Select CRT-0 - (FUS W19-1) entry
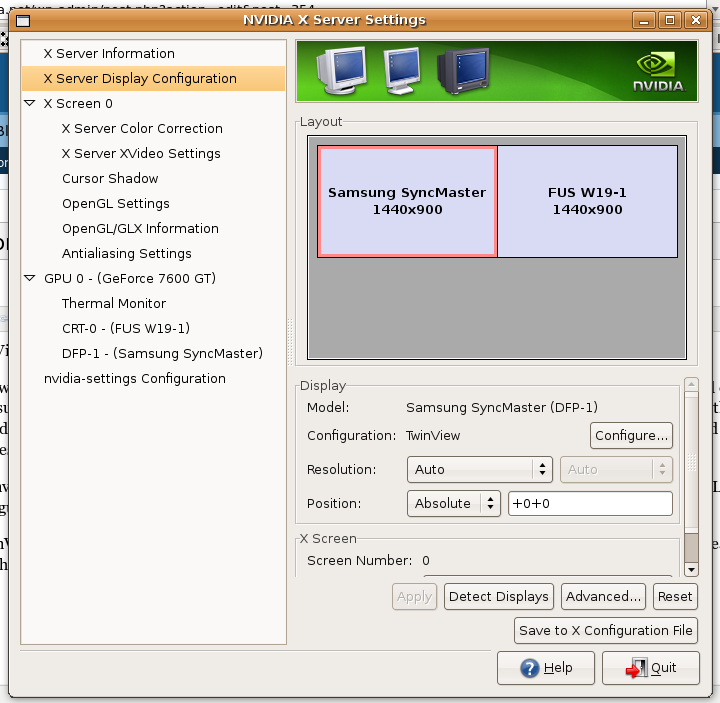The image size is (720, 703). pyautogui.click(x=126, y=329)
